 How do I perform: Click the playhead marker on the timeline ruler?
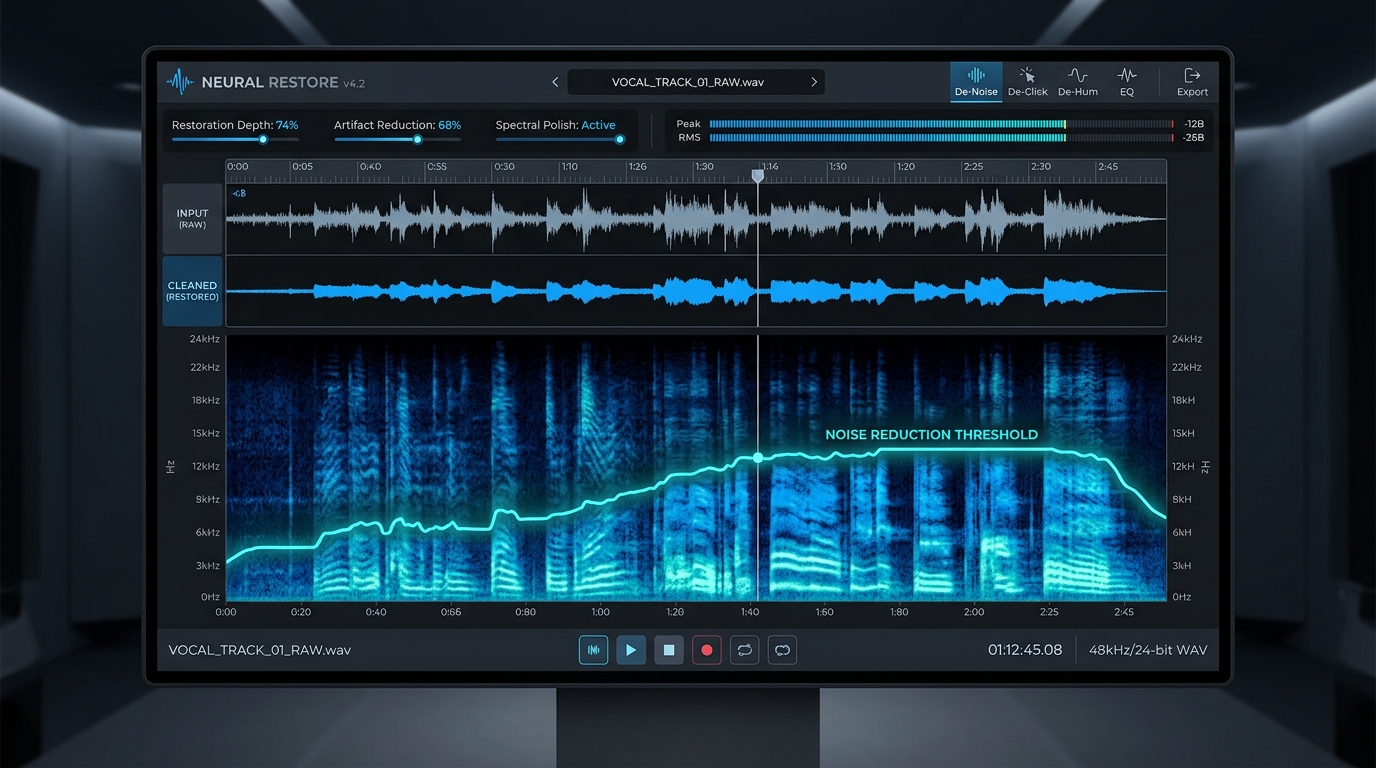[758, 176]
